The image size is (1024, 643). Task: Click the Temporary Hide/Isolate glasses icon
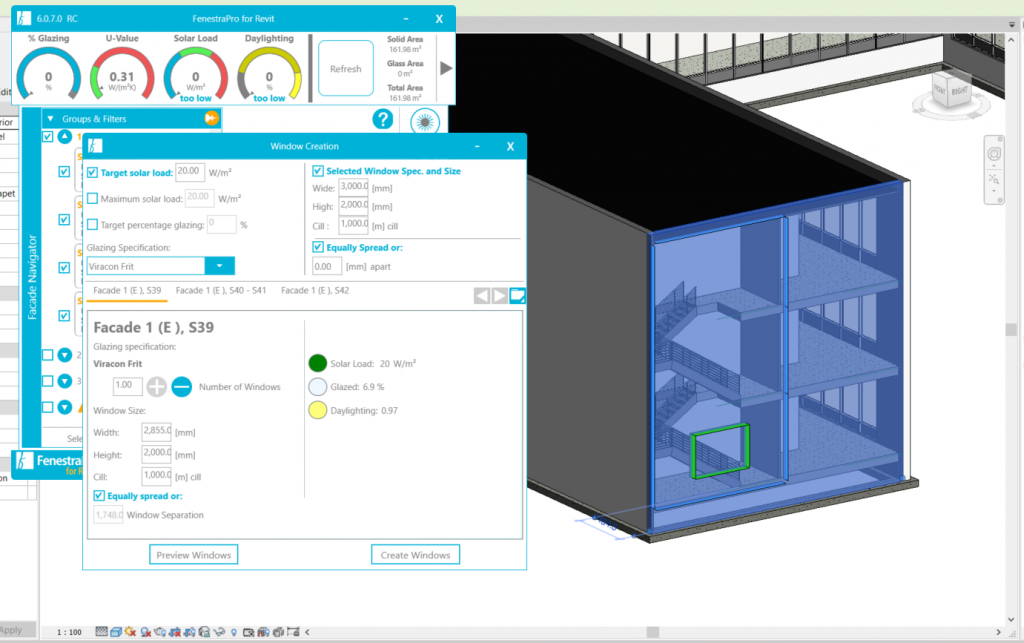tap(219, 632)
